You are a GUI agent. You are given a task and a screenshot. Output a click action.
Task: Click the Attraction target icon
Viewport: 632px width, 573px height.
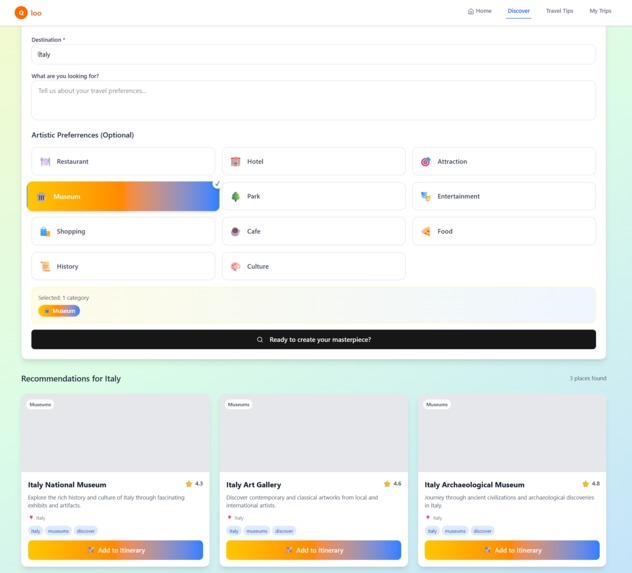(426, 162)
